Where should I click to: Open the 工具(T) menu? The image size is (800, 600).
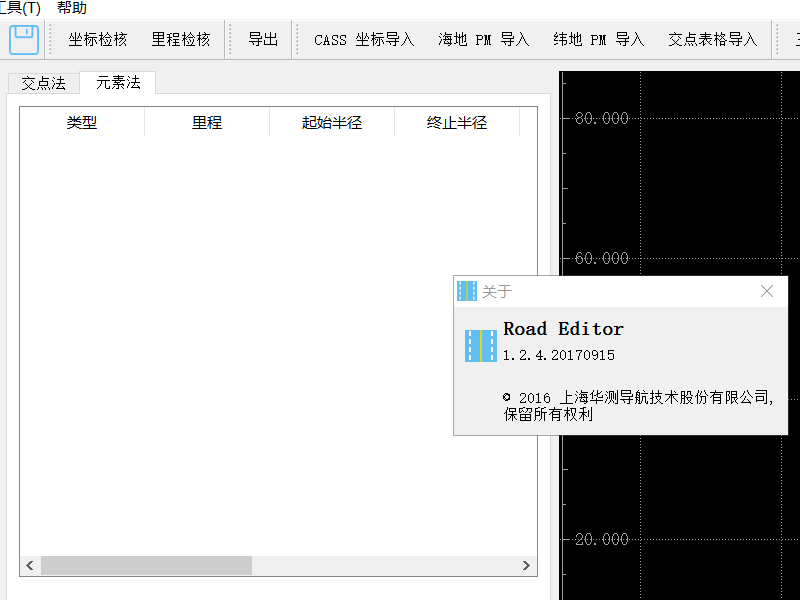[x=20, y=8]
